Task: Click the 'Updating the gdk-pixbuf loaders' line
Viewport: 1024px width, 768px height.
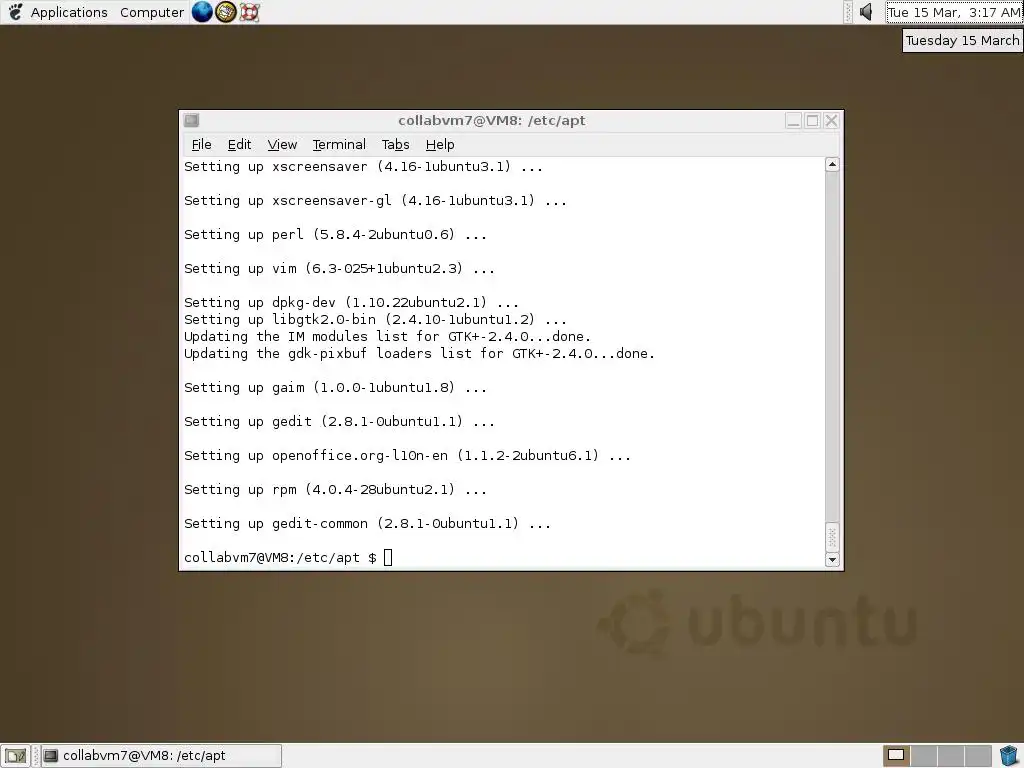Action: [x=419, y=353]
